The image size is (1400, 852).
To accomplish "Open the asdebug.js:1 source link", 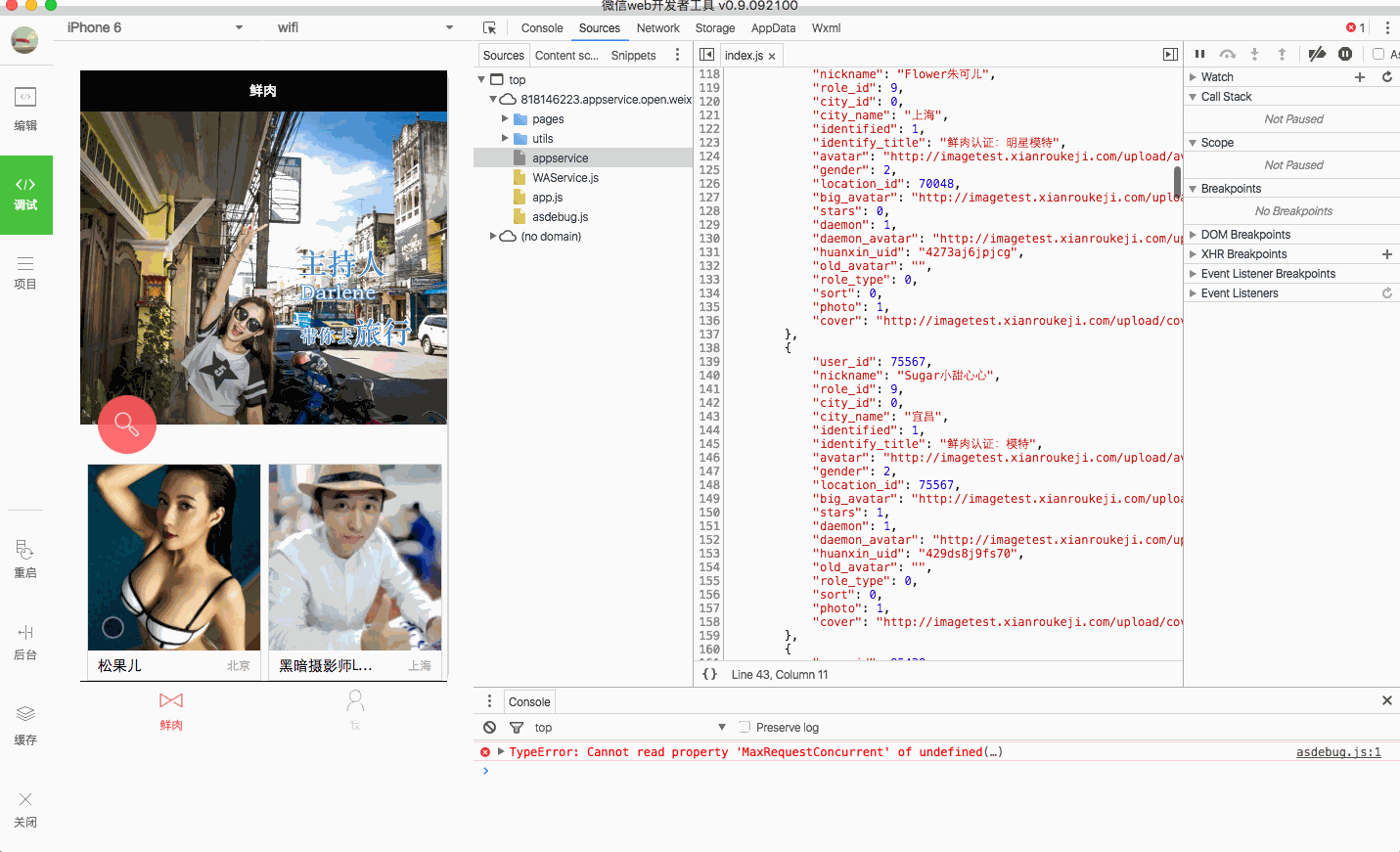I will [1338, 752].
